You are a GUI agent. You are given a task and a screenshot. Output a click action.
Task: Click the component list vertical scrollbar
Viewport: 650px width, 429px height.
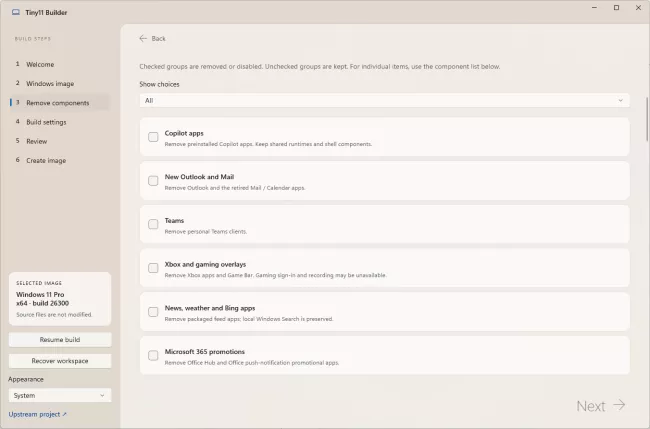(x=647, y=120)
